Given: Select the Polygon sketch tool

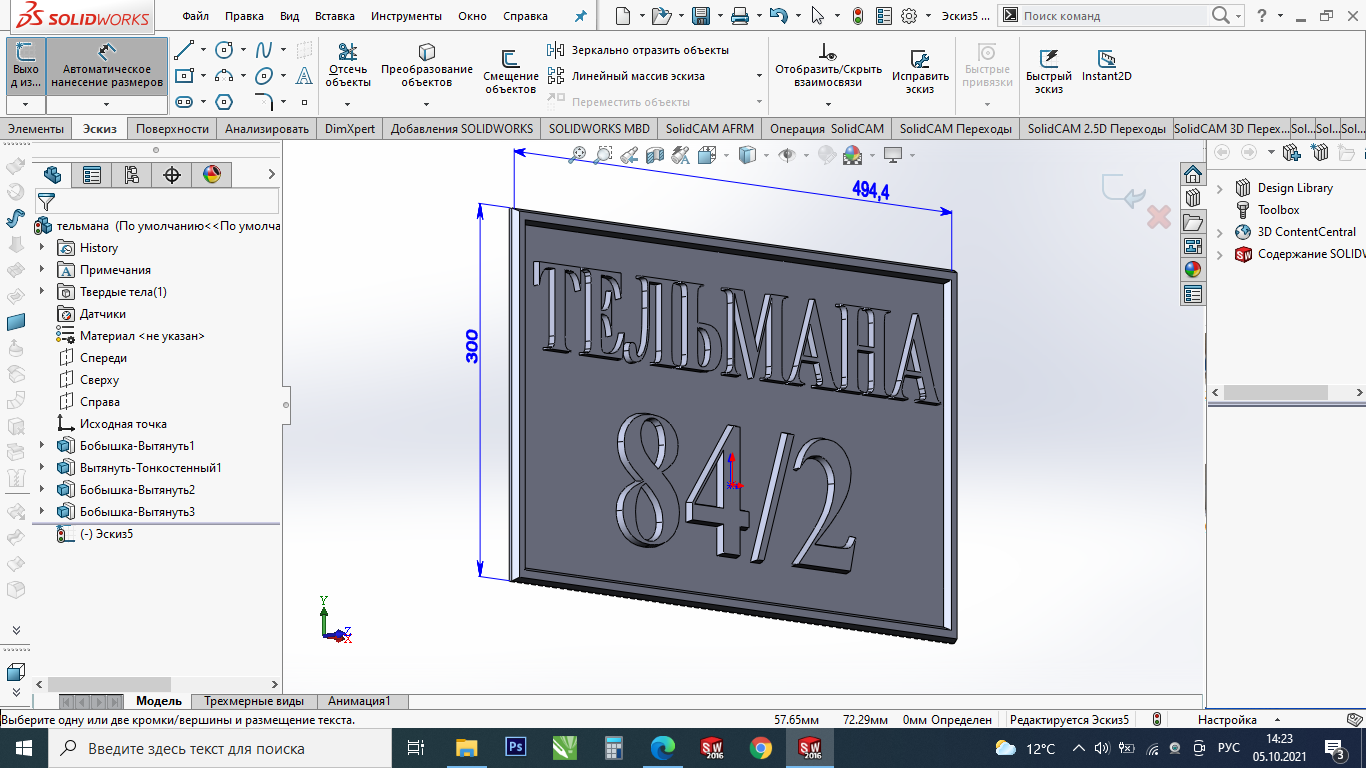Looking at the screenshot, I should 224,102.
